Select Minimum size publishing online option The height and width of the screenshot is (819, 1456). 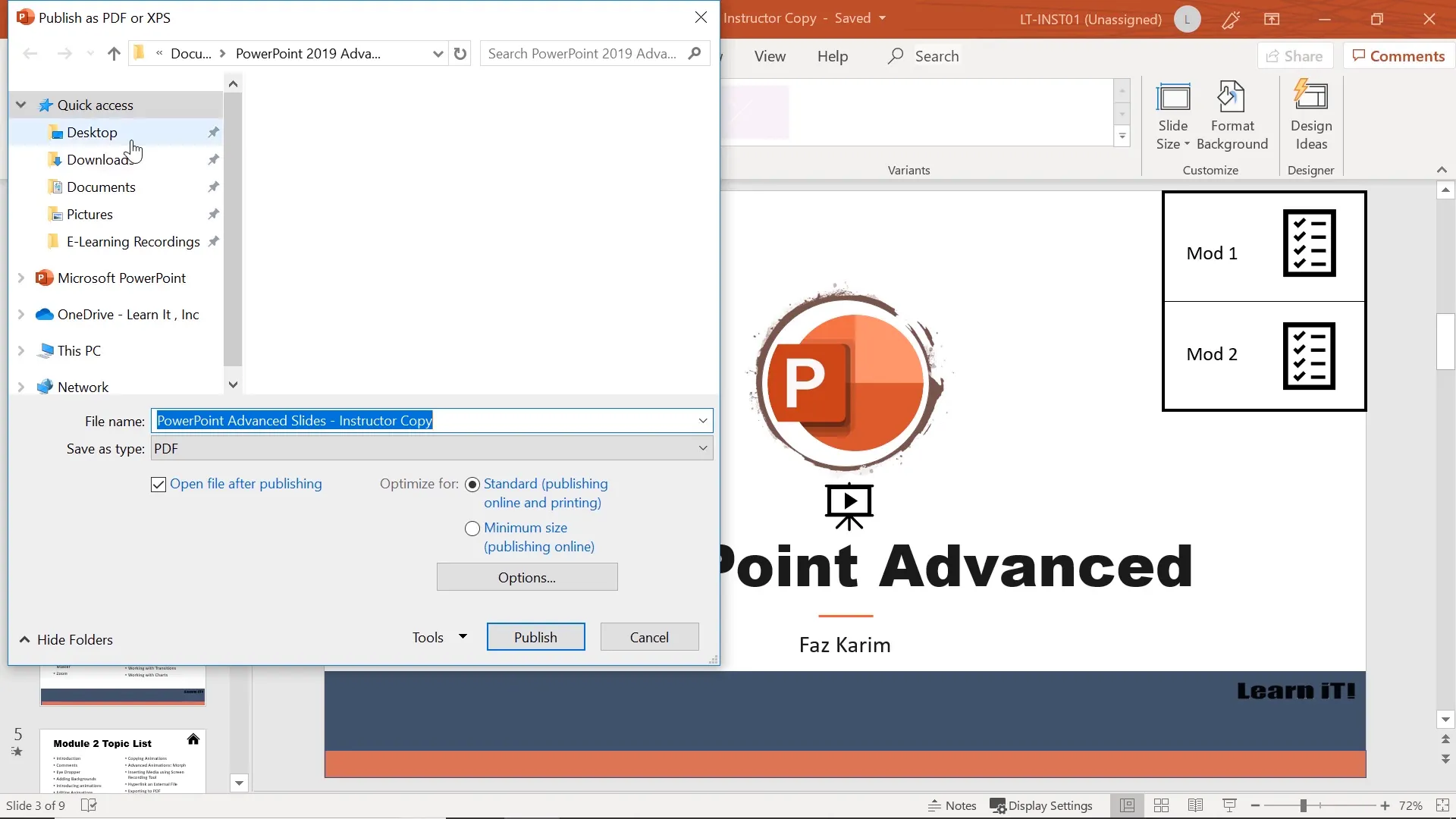point(472,529)
